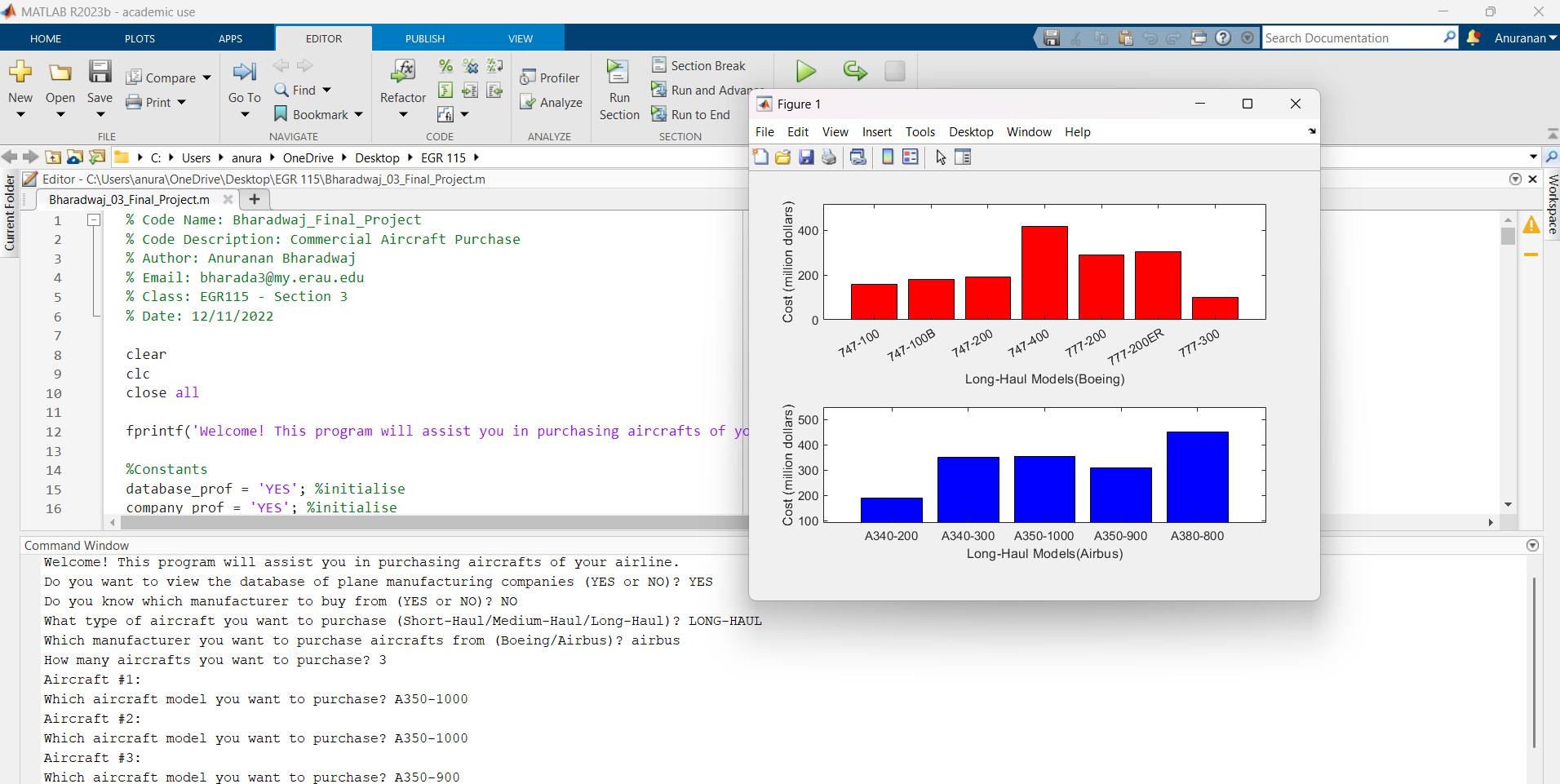The image size is (1560, 784).
Task: Expand the New dropdown arrow
Action: 20,114
